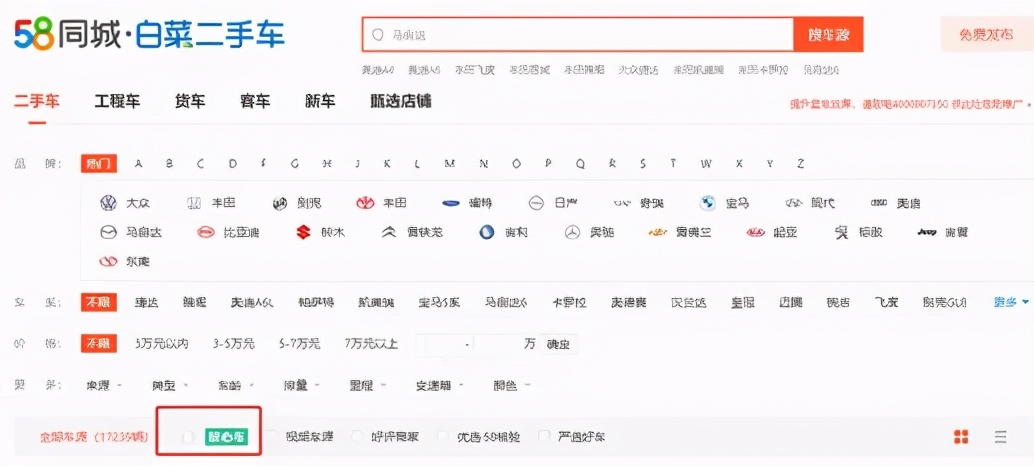Expand 更多 car series list
The image size is (1034, 466).
[x=1011, y=302]
